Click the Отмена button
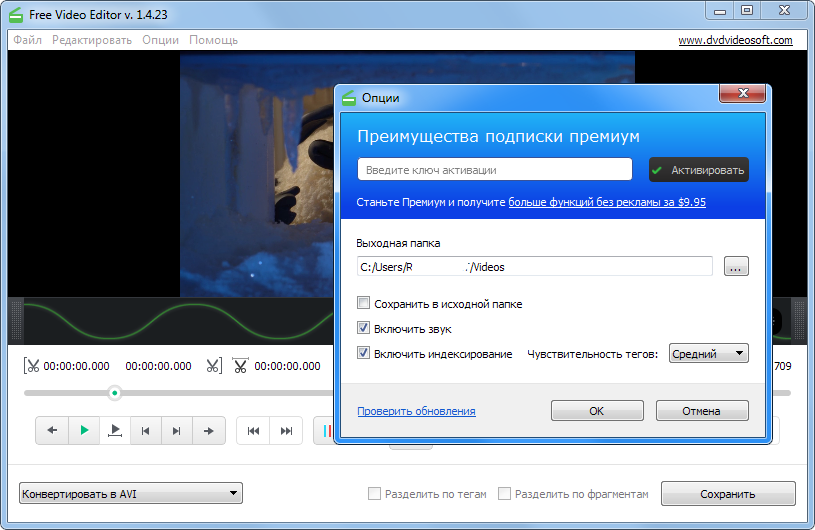Image resolution: width=815 pixels, height=530 pixels. click(x=702, y=411)
